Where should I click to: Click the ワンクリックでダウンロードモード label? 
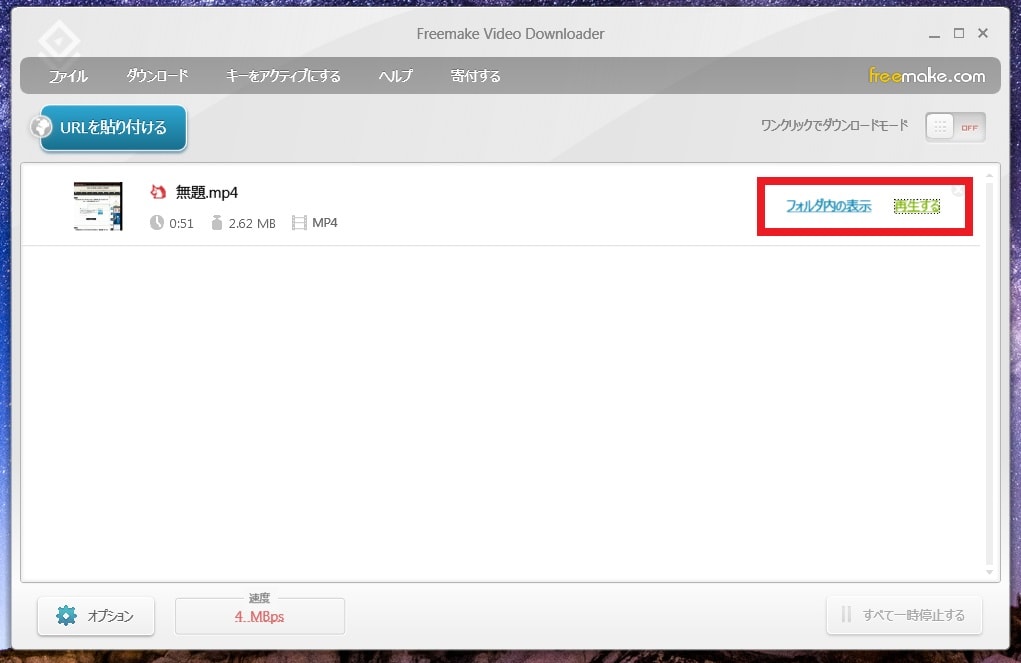(x=834, y=125)
